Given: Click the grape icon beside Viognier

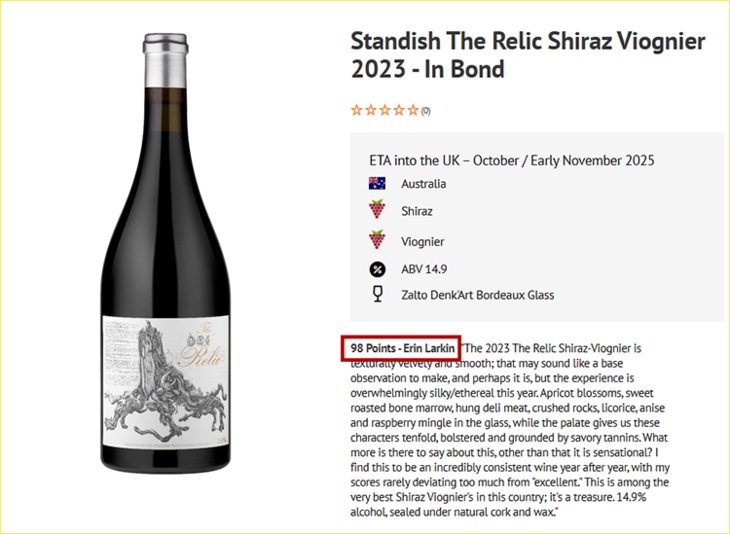Looking at the screenshot, I should (377, 241).
